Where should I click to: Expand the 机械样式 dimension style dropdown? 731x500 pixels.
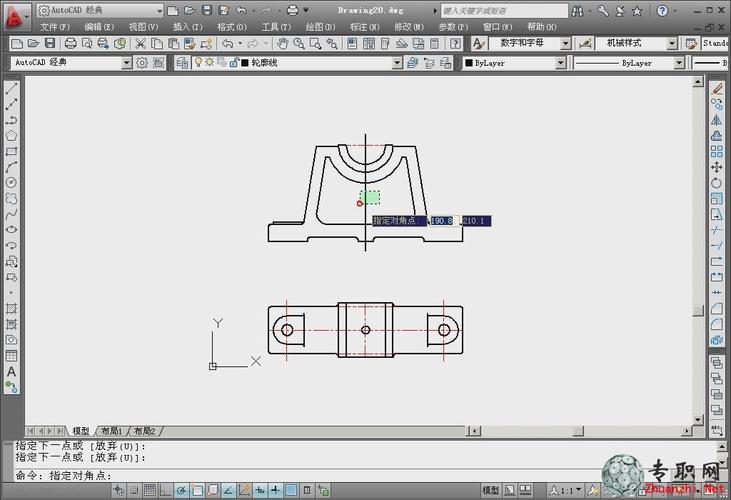click(672, 44)
